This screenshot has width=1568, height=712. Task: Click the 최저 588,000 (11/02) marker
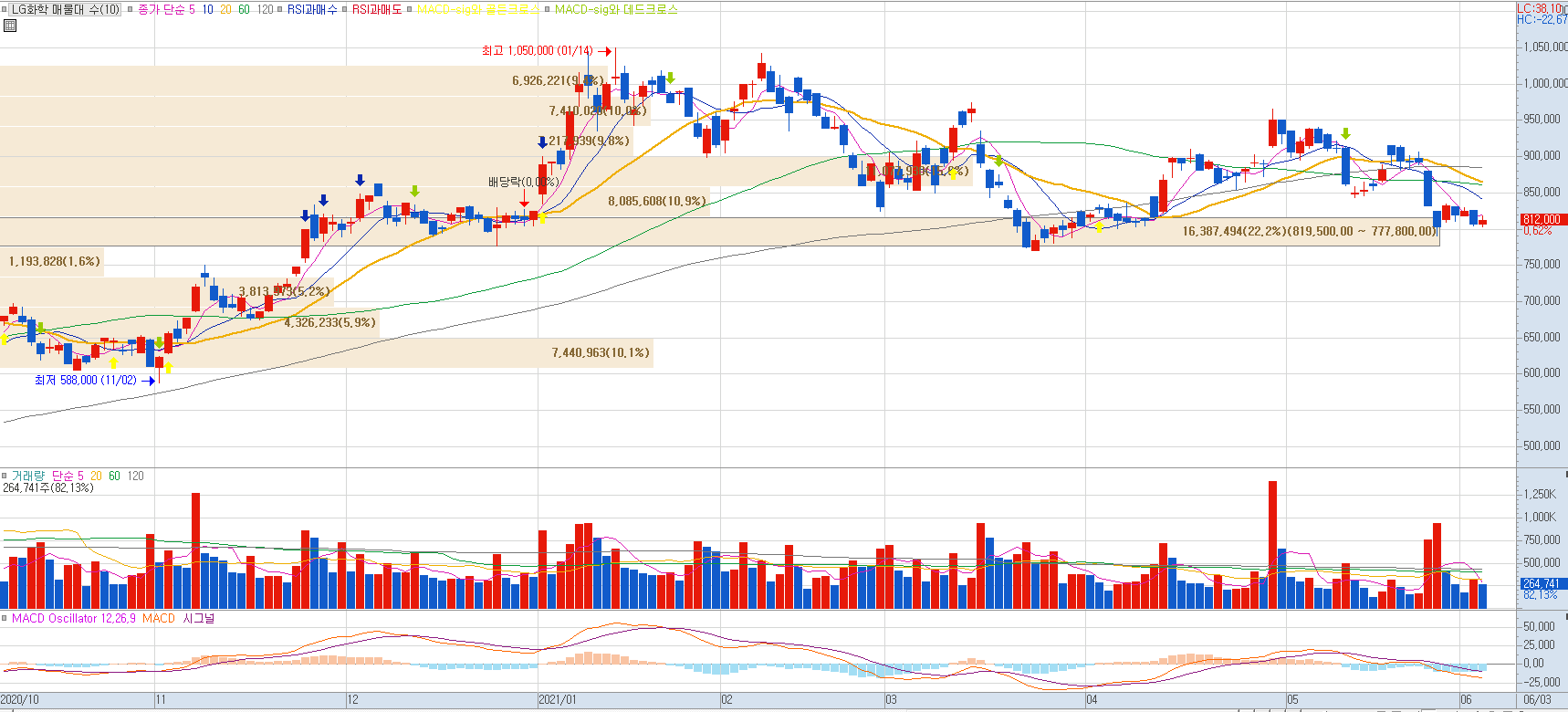tap(86, 380)
